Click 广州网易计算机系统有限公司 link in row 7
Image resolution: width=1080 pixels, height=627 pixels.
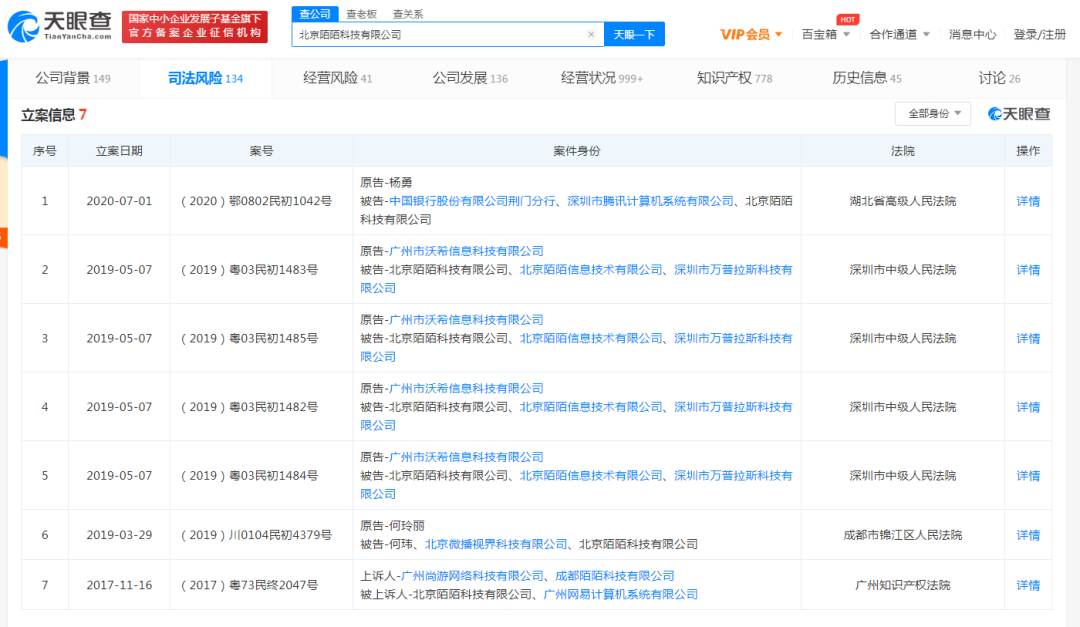(620, 594)
